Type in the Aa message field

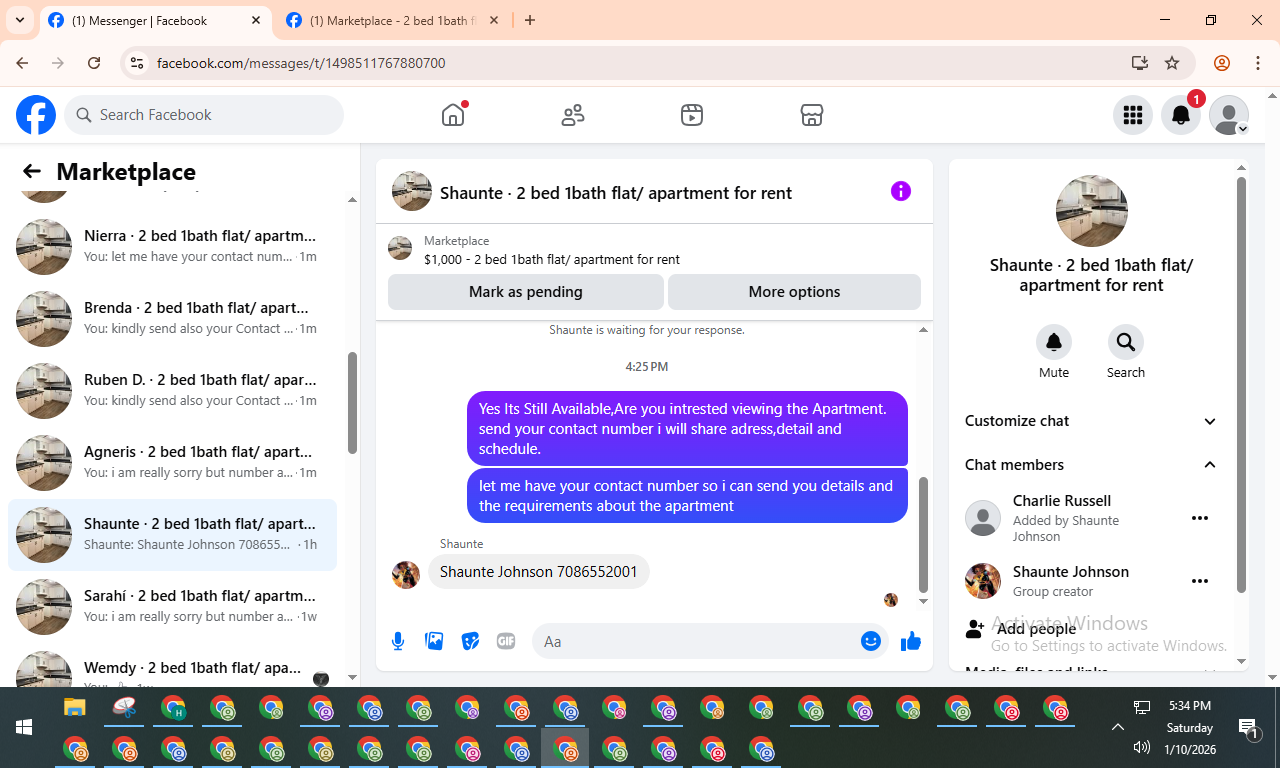click(x=695, y=641)
